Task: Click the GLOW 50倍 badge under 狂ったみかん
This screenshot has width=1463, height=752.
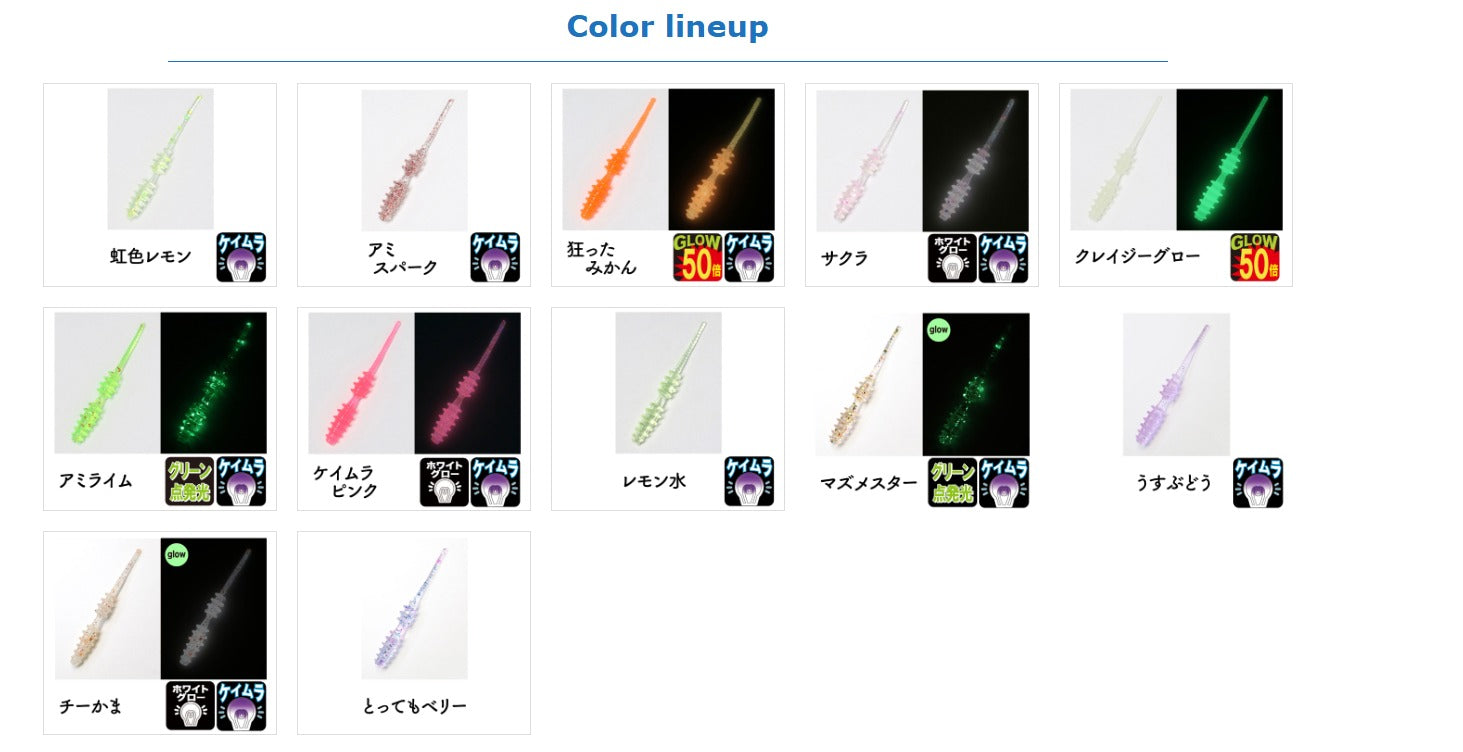Action: pos(697,257)
